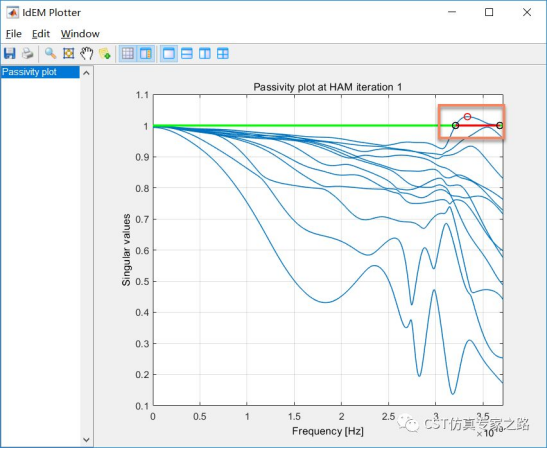Select the Zoom magnifier tool
The image size is (548, 449).
[x=51, y=53]
